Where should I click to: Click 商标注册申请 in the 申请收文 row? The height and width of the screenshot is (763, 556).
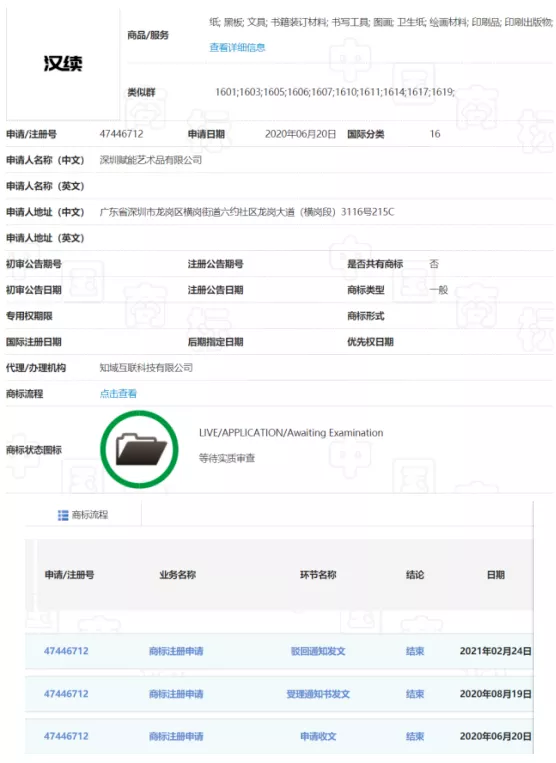[x=176, y=736]
